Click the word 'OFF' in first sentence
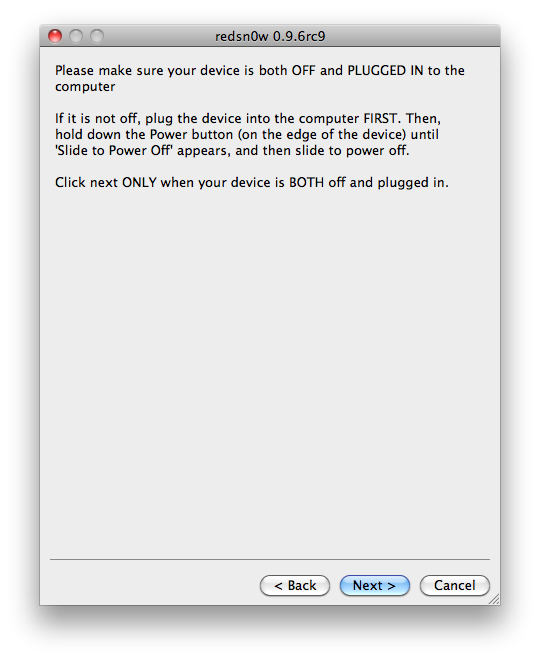Image resolution: width=540 pixels, height=660 pixels. point(303,70)
